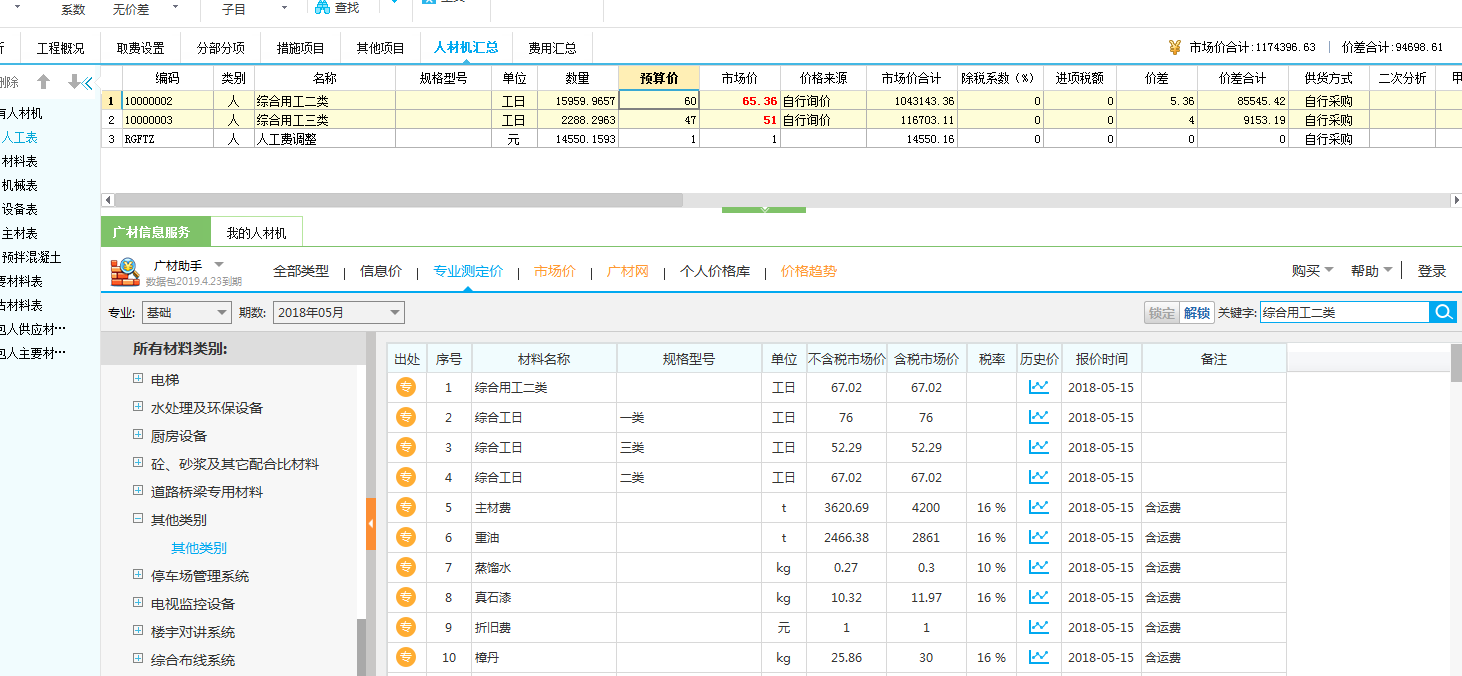Select the 其他类别 child tree item

pyautogui.click(x=199, y=547)
